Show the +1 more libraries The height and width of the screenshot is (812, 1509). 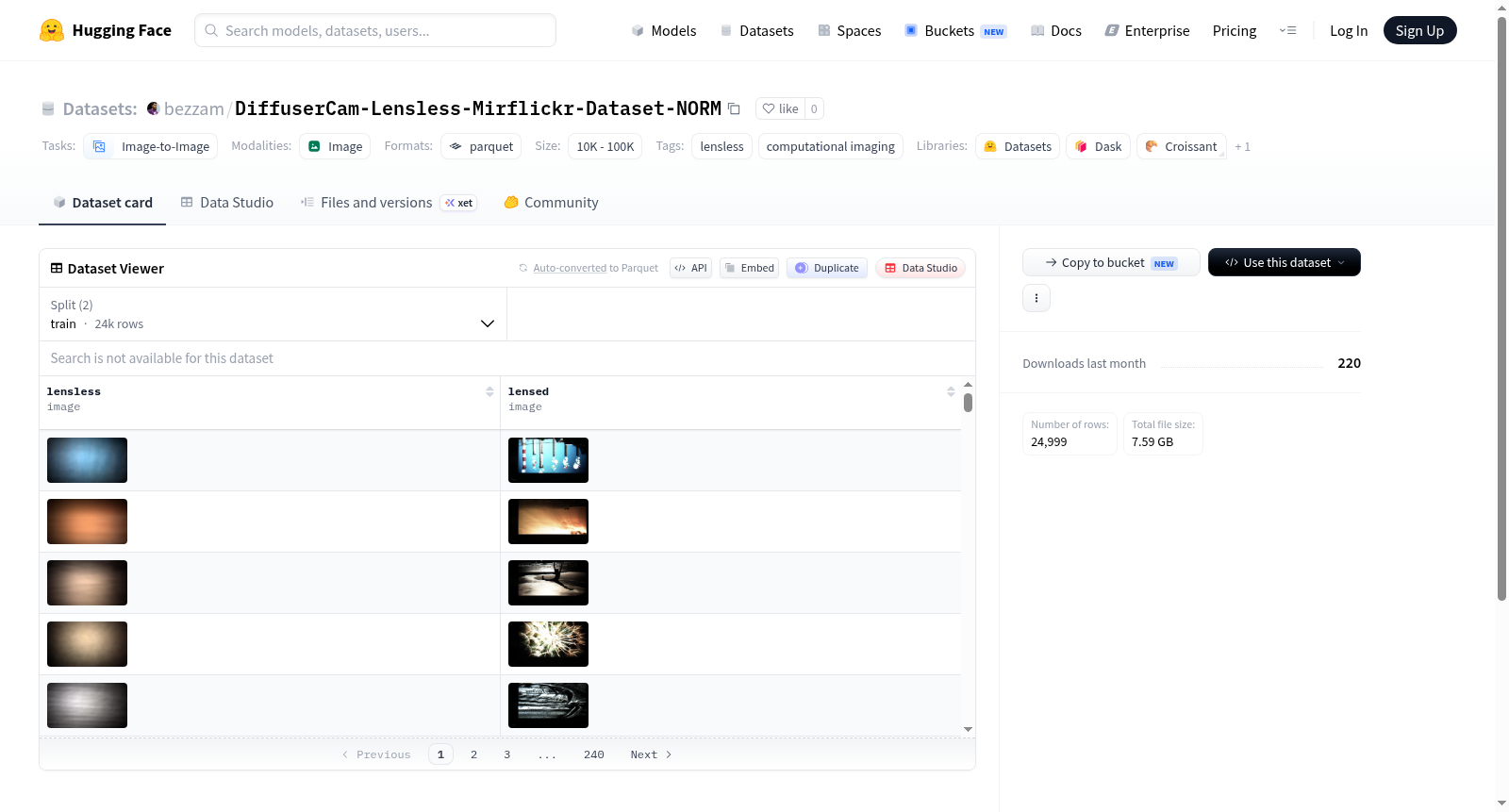1242,146
